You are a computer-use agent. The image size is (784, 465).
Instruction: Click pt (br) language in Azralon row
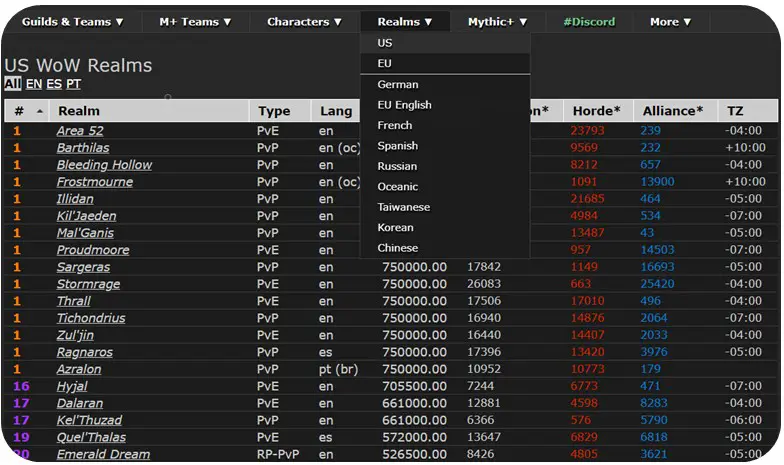[338, 369]
